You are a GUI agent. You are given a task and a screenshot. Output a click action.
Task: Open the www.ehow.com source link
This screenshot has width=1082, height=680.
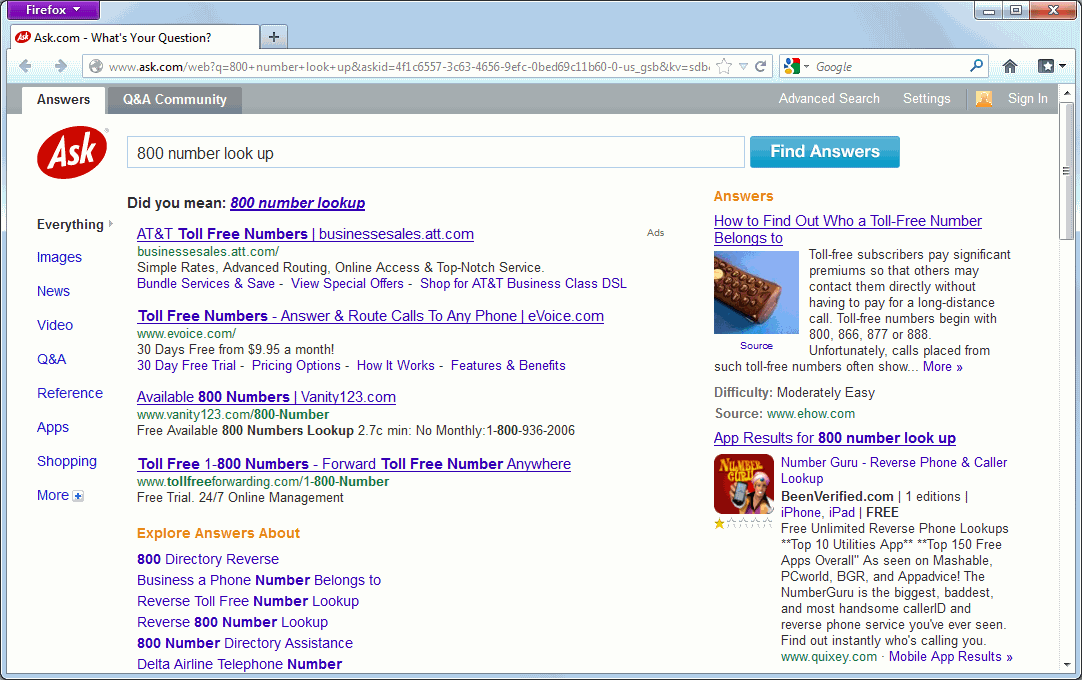tap(811, 414)
